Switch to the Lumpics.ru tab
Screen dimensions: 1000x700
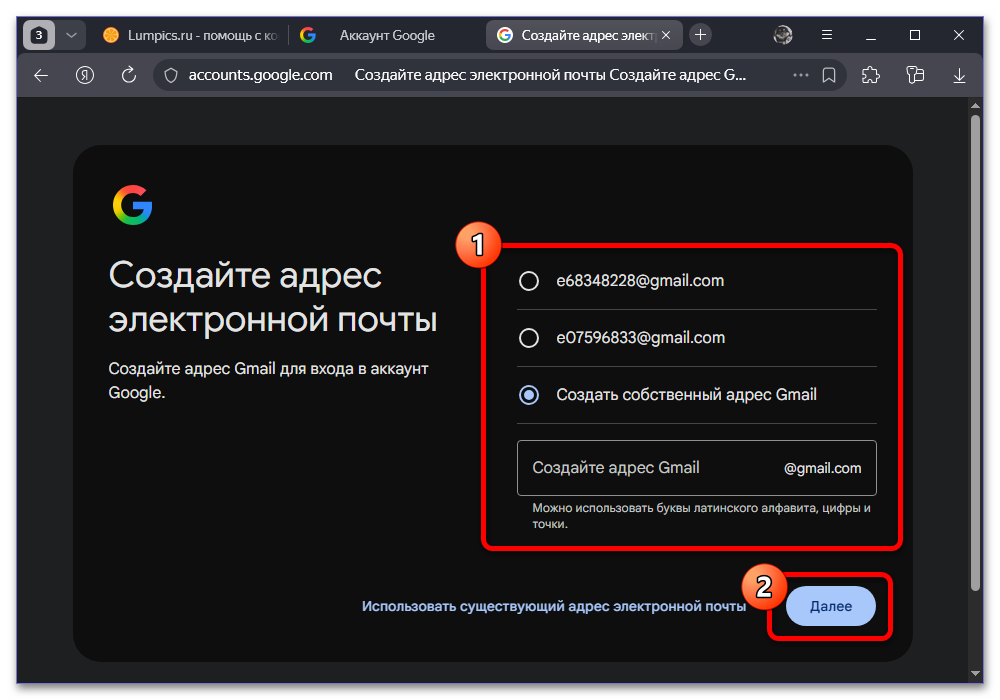[x=190, y=35]
